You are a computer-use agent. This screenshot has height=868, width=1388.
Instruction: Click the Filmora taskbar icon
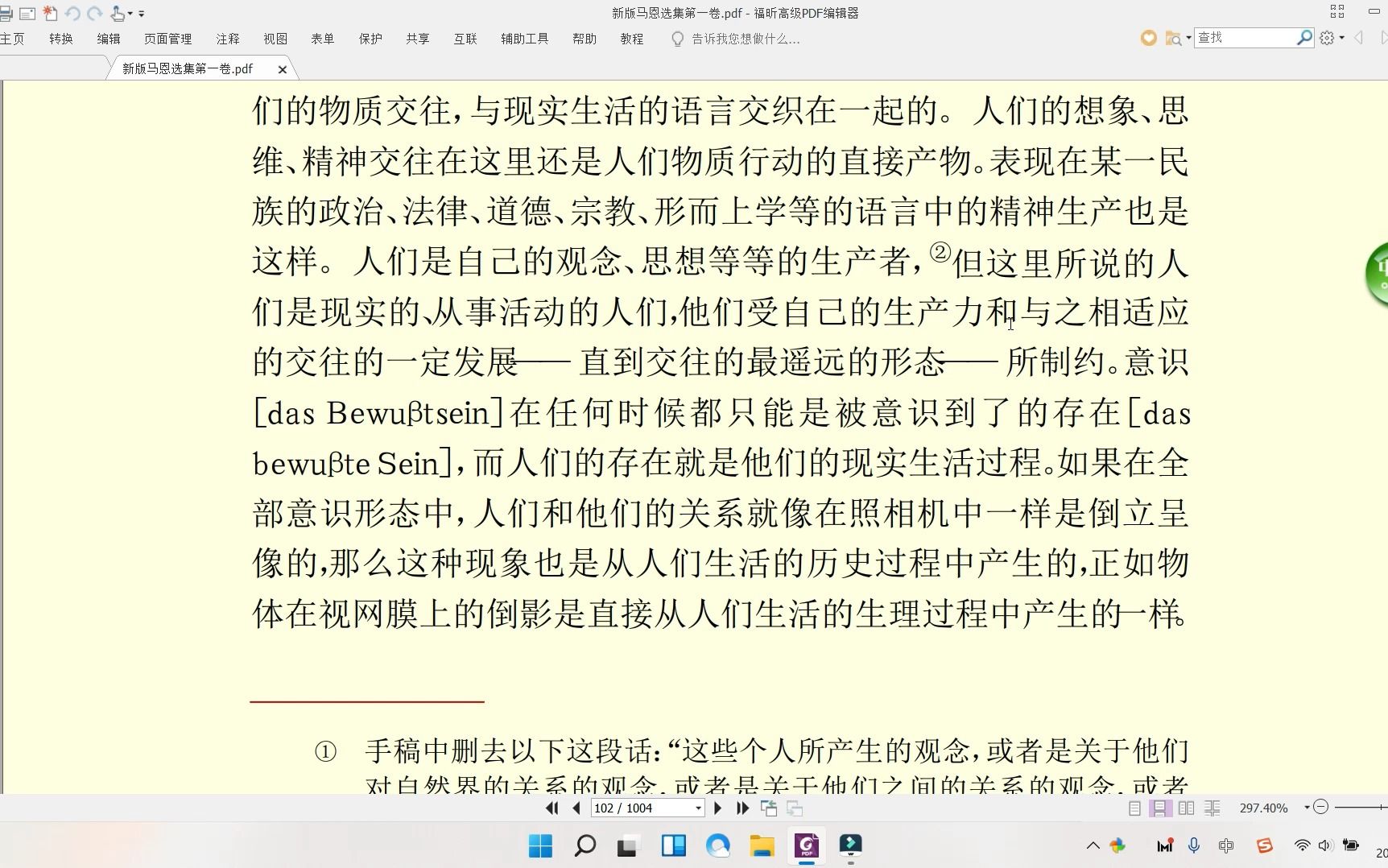(851, 845)
